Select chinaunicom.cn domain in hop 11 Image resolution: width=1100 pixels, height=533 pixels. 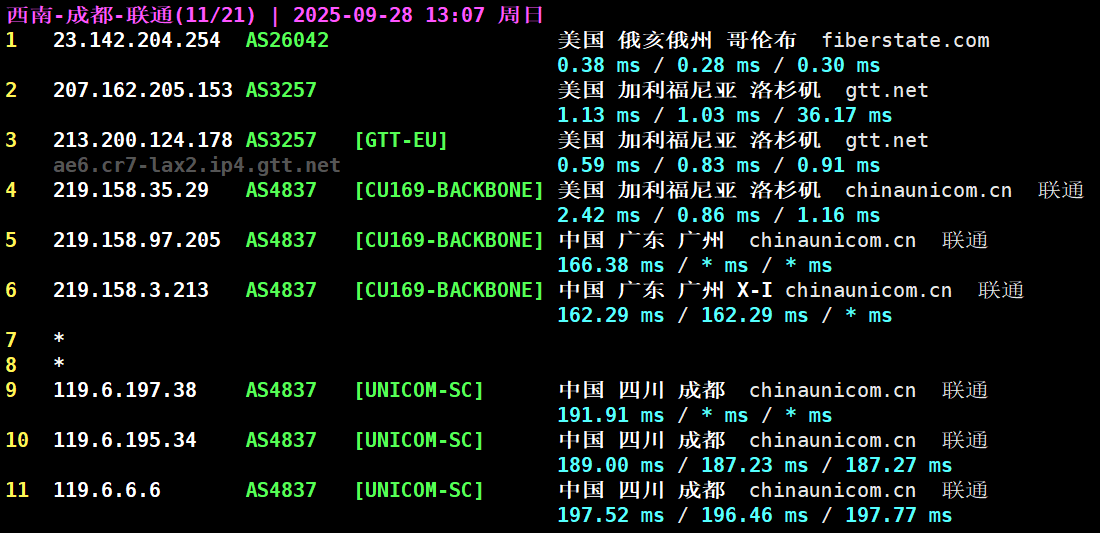pos(833,490)
